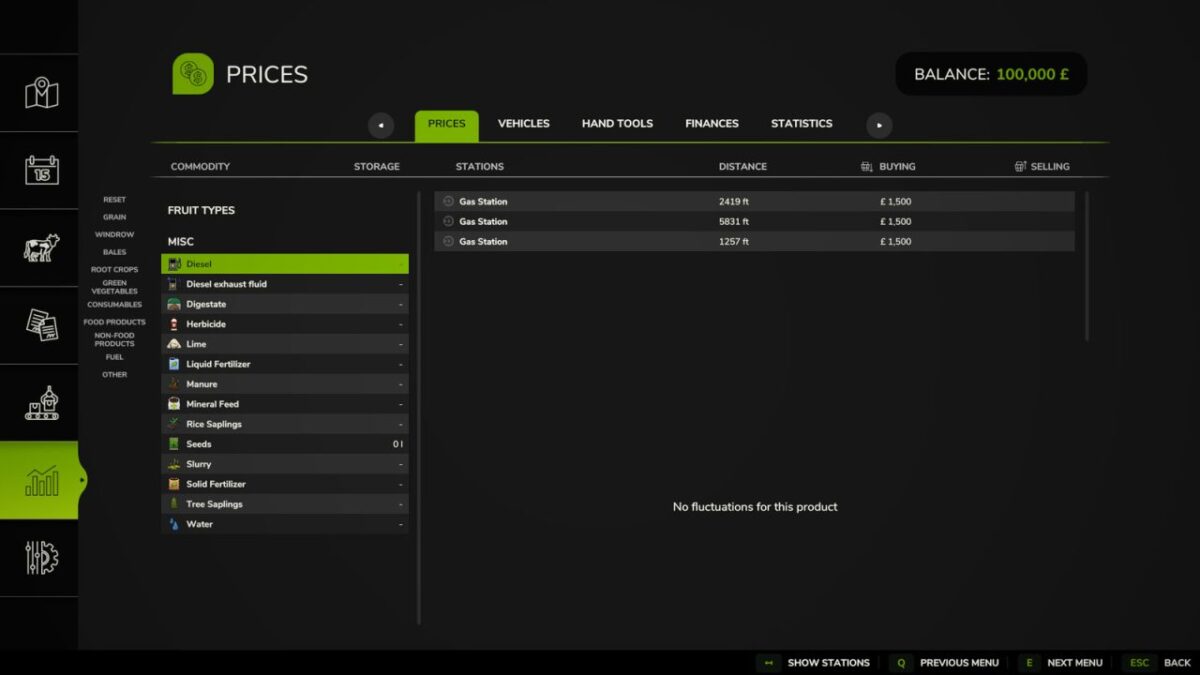The height and width of the screenshot is (675, 1200).
Task: Click the Herbicide bottle icon
Action: pyautogui.click(x=174, y=324)
